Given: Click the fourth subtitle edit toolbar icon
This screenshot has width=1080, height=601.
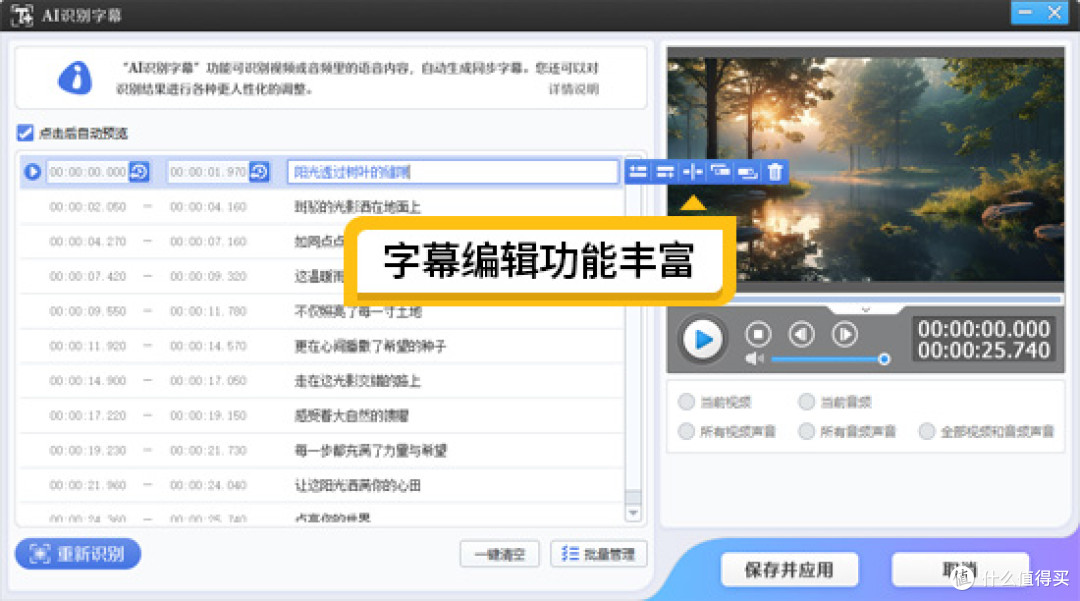Looking at the screenshot, I should coord(720,171).
